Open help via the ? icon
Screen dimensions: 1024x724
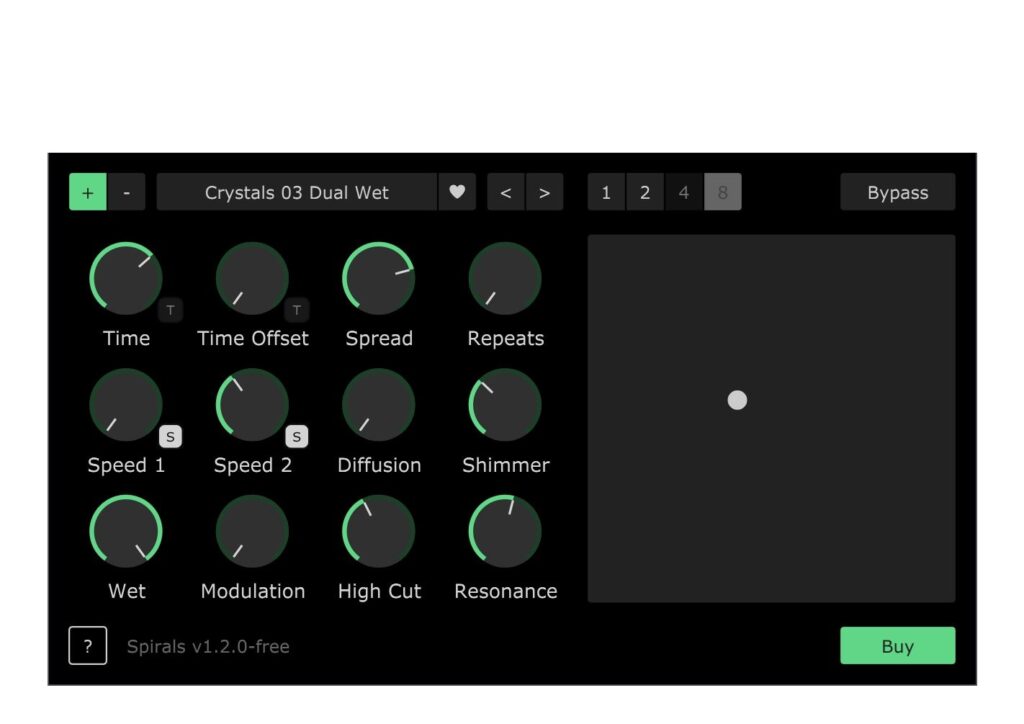click(88, 645)
